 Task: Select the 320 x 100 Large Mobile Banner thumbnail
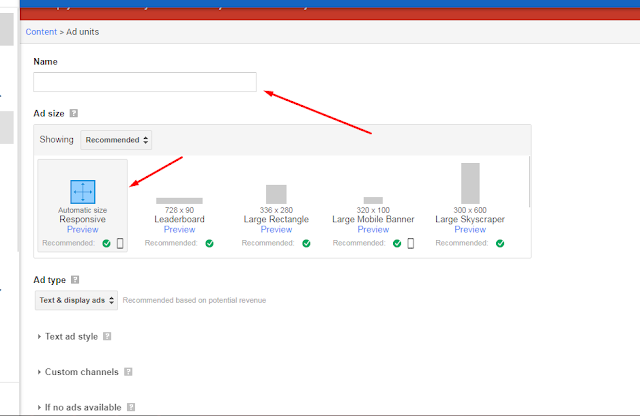click(x=373, y=200)
